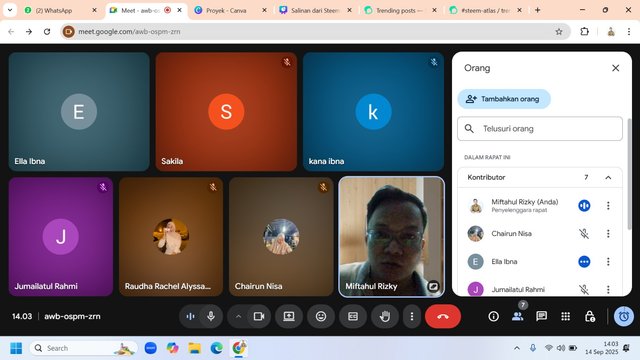
Task: Open meeting details info icon
Action: [x=493, y=316]
